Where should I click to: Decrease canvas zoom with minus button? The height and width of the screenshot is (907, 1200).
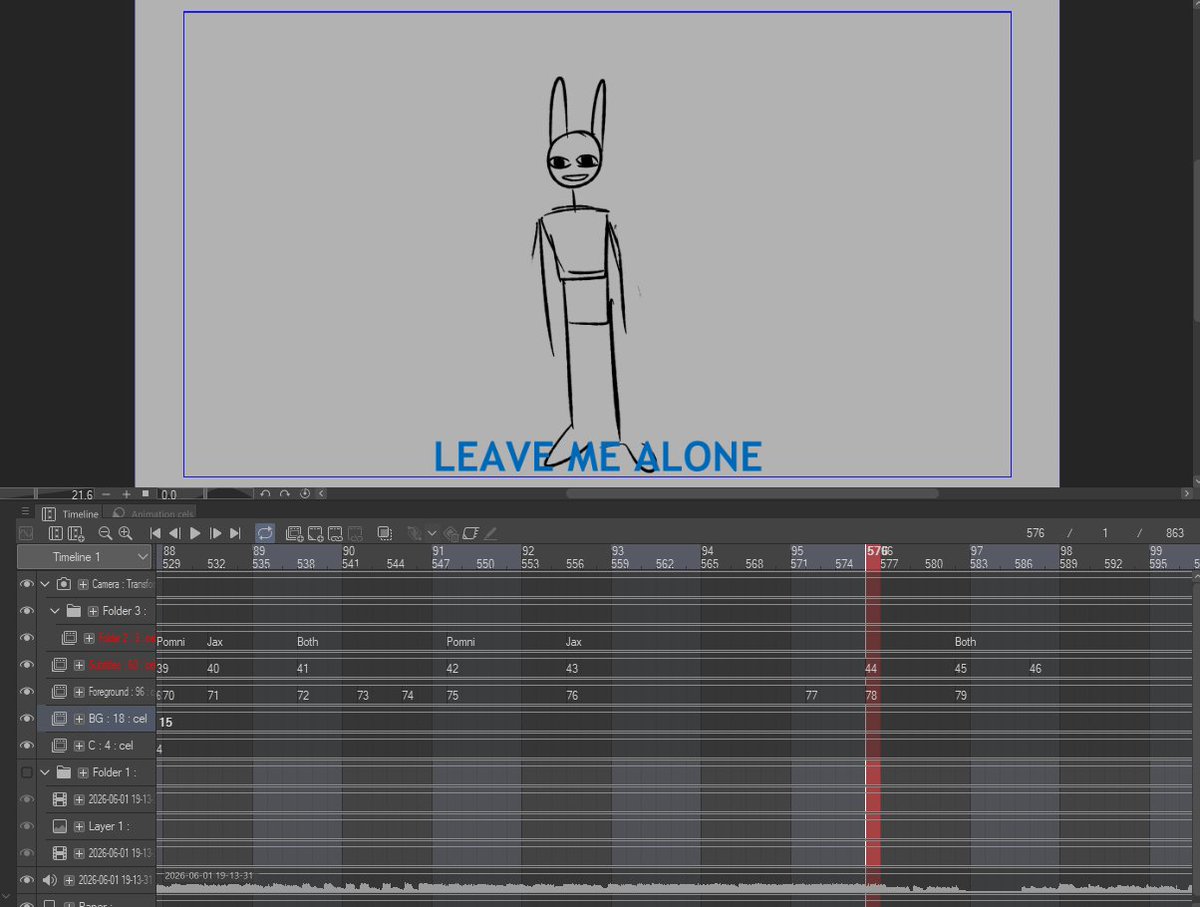pyautogui.click(x=106, y=494)
